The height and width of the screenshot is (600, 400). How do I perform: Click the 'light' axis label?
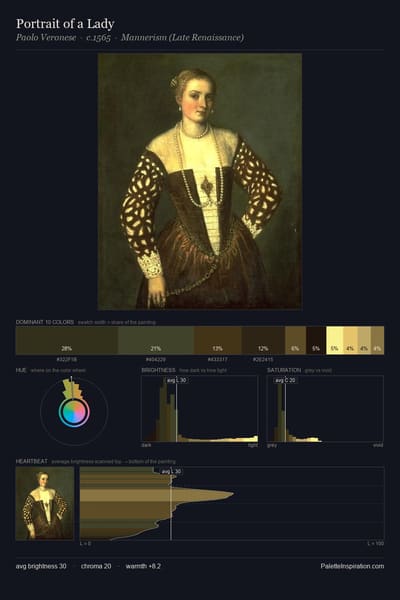(x=253, y=445)
